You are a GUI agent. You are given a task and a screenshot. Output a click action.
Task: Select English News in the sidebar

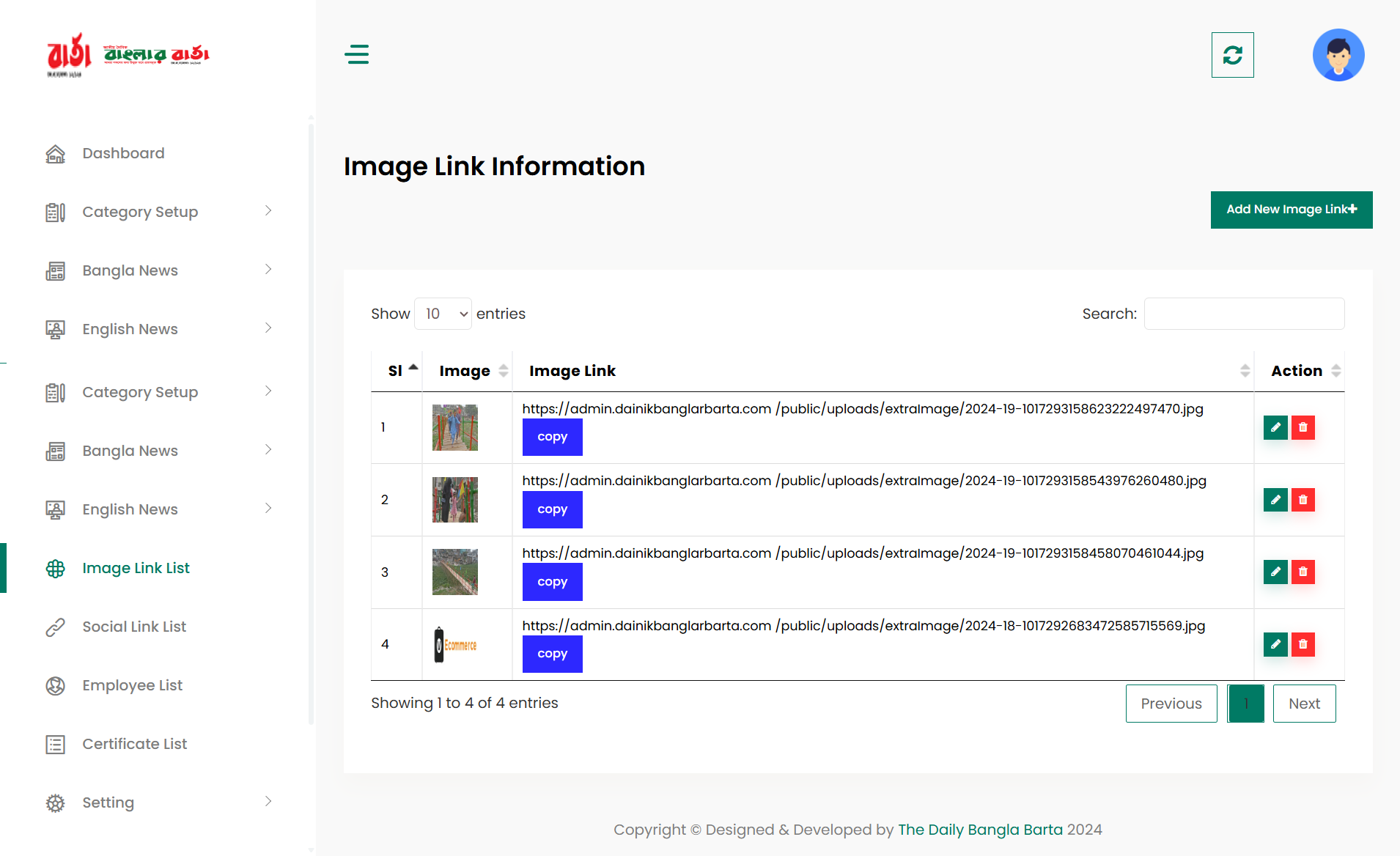[130, 329]
